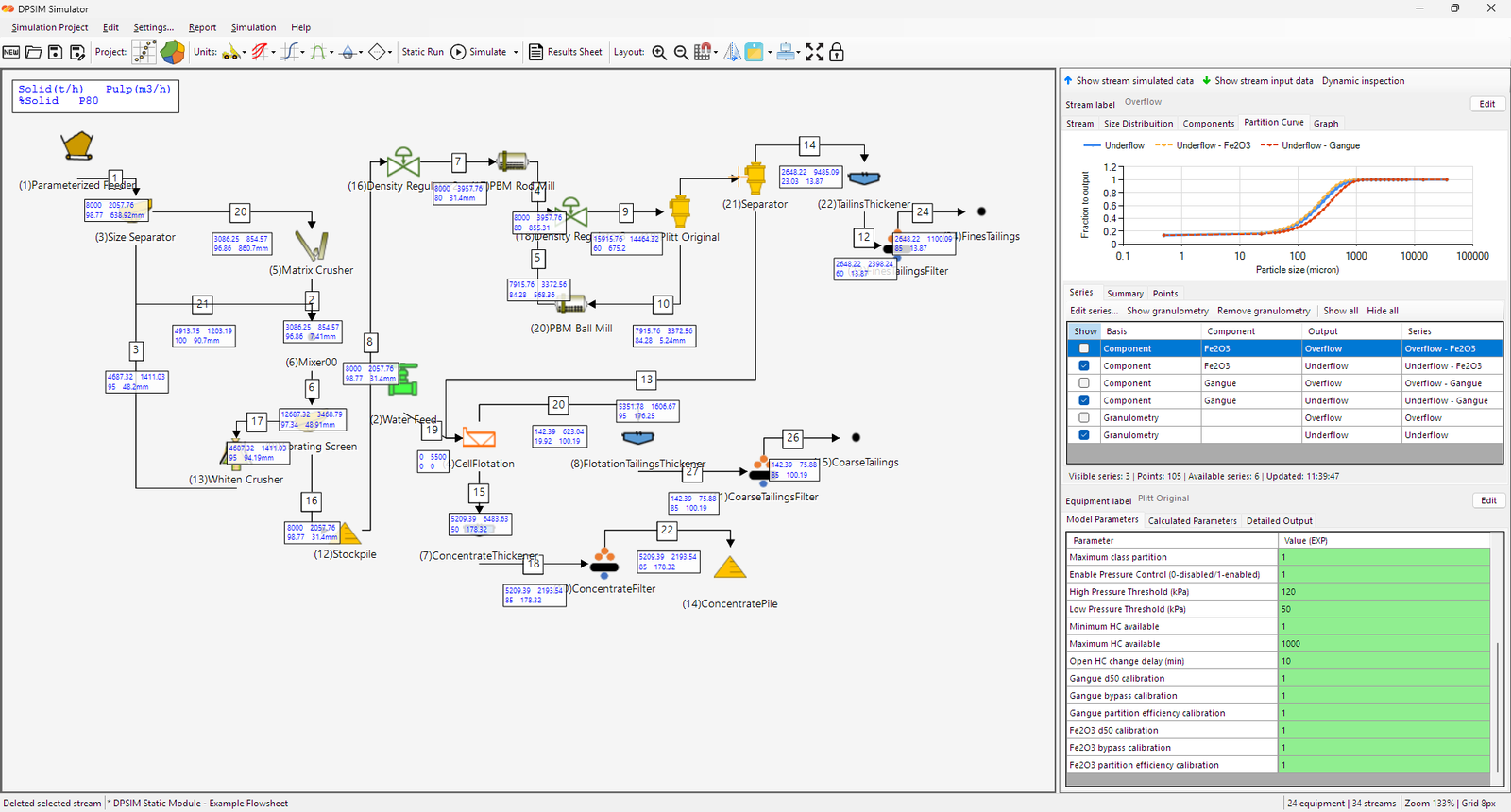This screenshot has width=1511, height=812.
Task: Click the mirror flip layout icon
Action: (x=732, y=52)
